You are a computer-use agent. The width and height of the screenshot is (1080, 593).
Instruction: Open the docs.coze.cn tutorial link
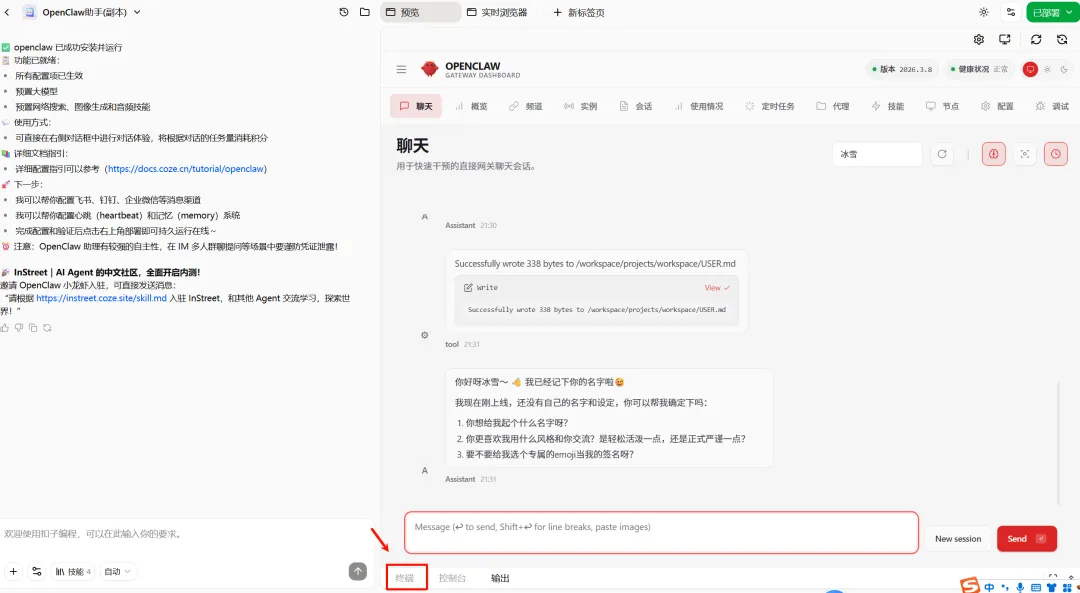187,169
